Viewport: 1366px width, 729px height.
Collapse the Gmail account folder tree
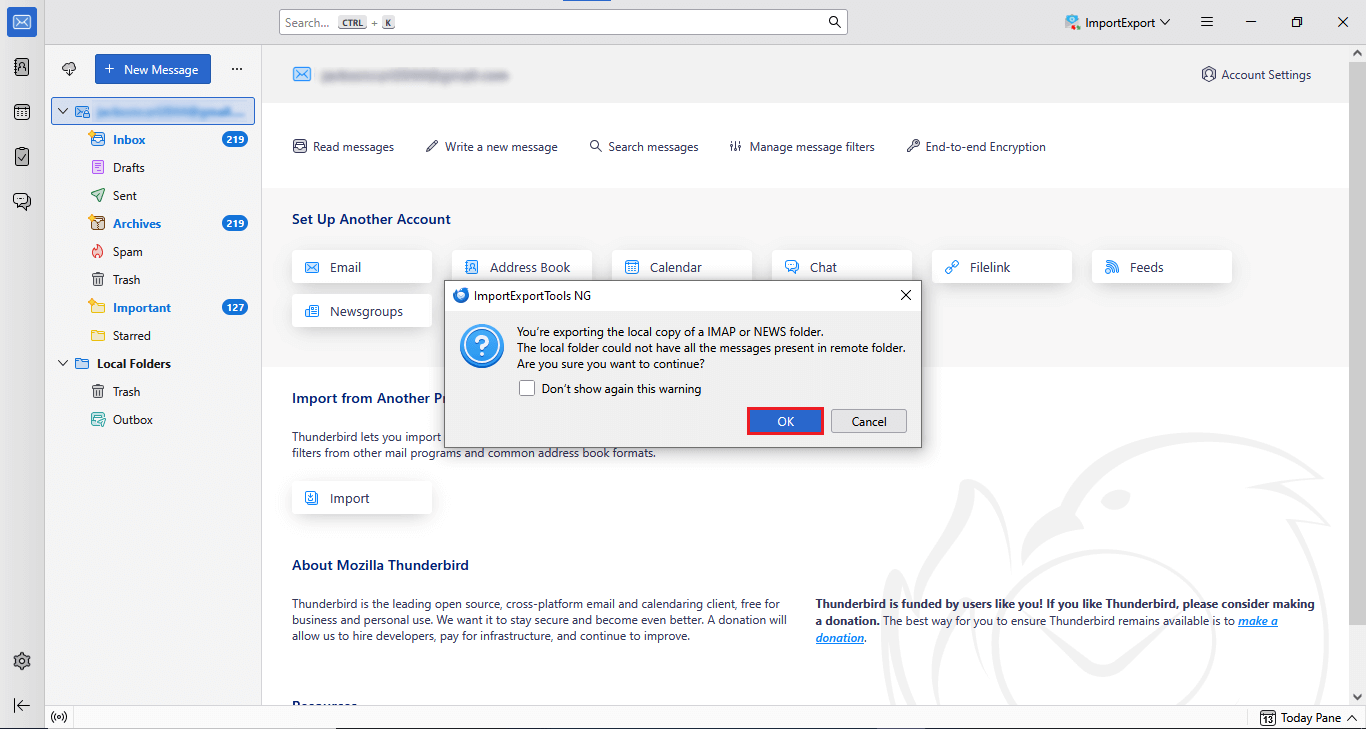click(x=63, y=111)
